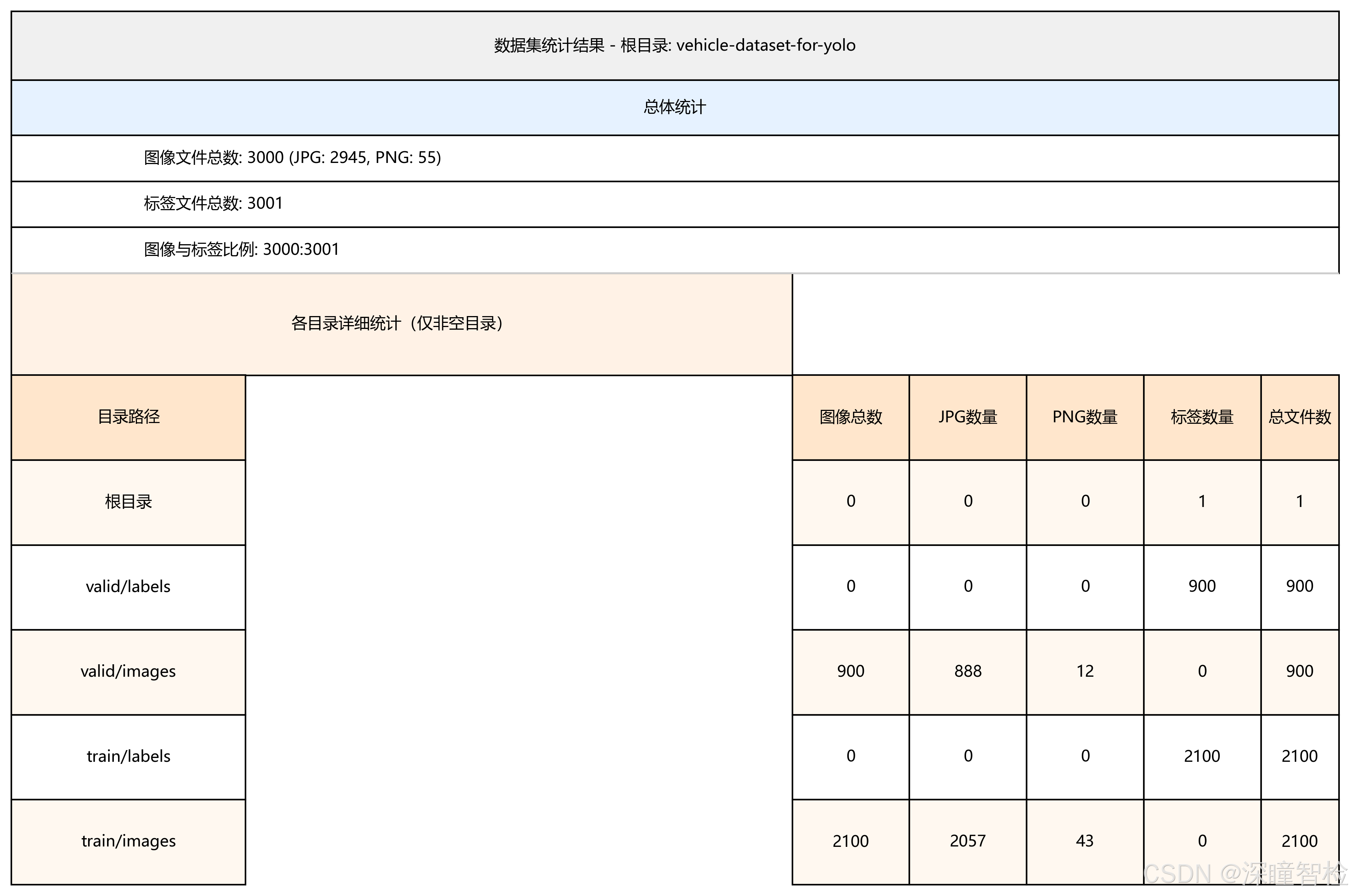Screen dimensions: 1350x896
Task: Click the train/labels directory cell
Action: pyautogui.click(x=129, y=756)
